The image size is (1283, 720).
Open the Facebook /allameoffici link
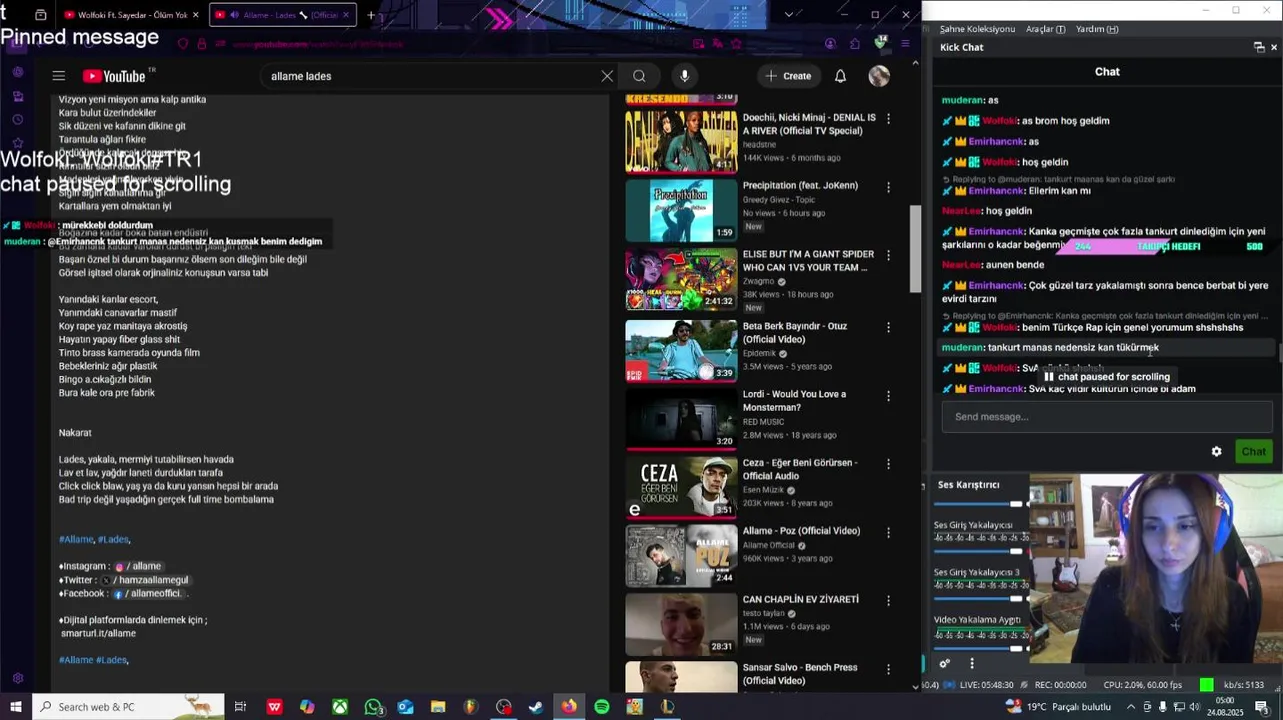tap(148, 593)
